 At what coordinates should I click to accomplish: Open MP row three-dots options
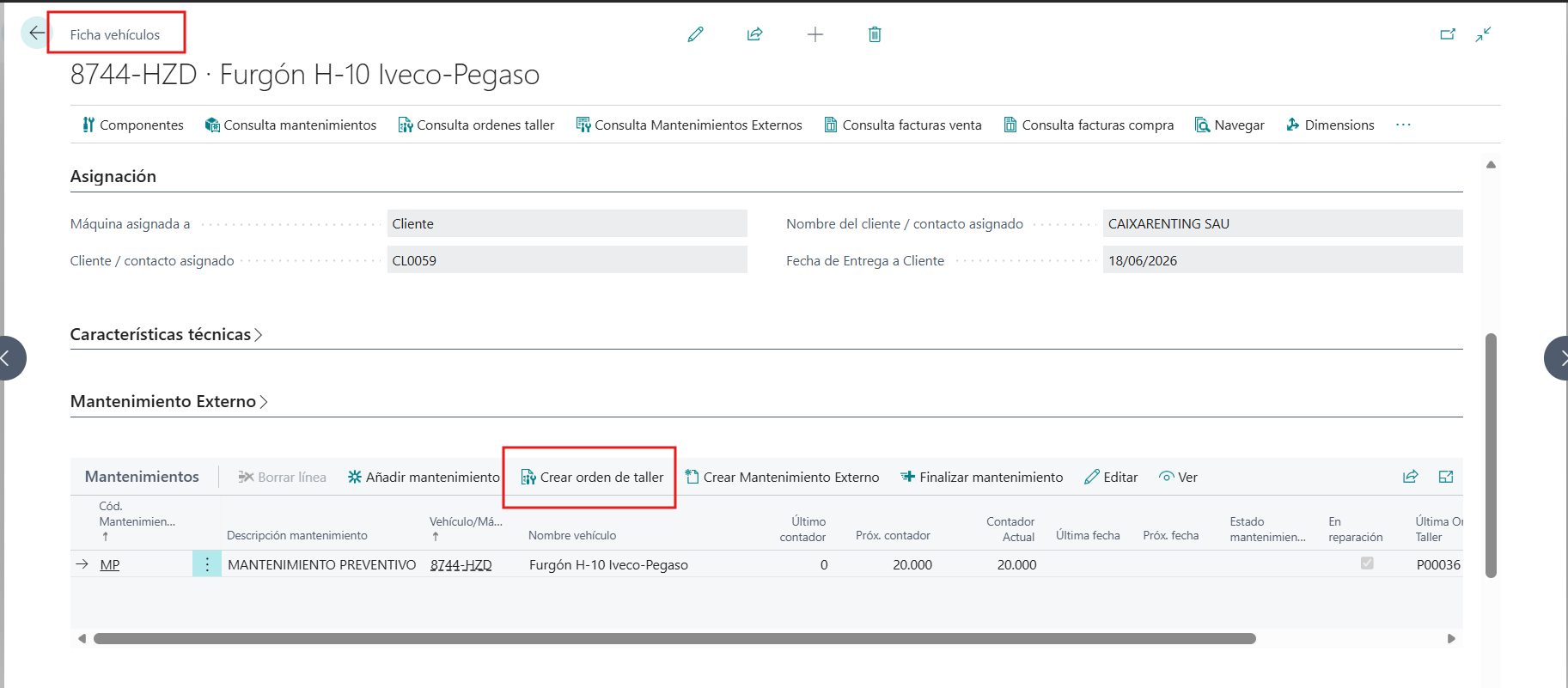click(206, 564)
